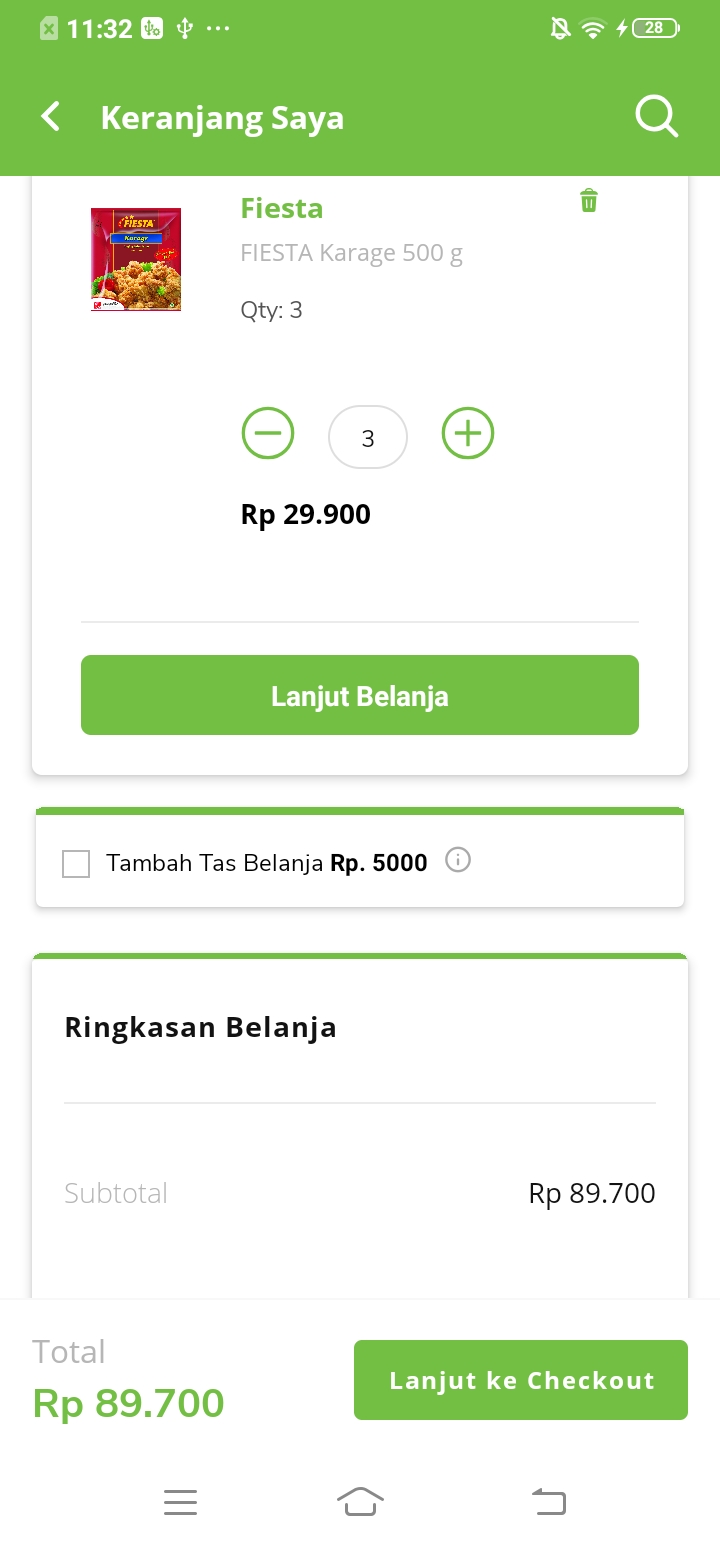Open the Fiesta brand name link
Screen dimensions: 720x1544
[x=282, y=208]
